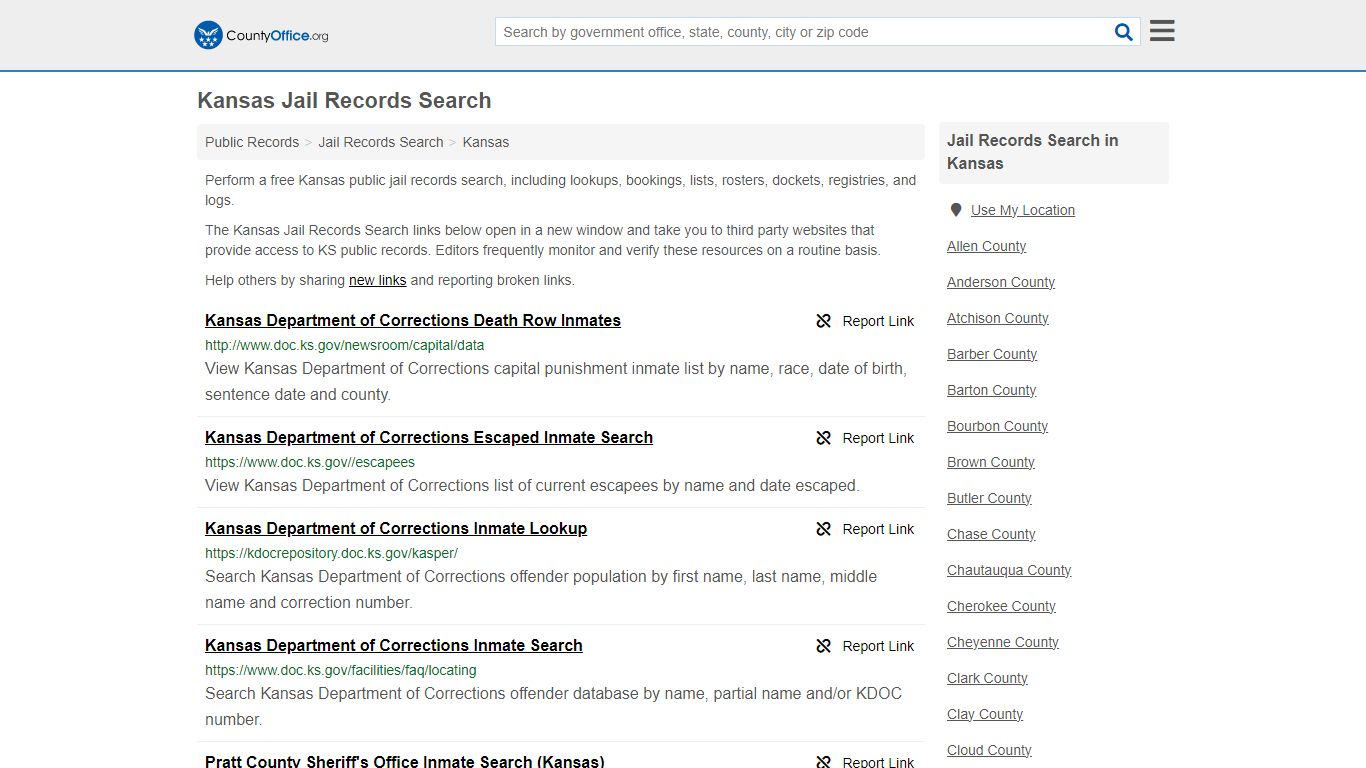The width and height of the screenshot is (1366, 768).
Task: Click URL doc.ks.gov/newsroom/capital/data
Action: pyautogui.click(x=345, y=345)
